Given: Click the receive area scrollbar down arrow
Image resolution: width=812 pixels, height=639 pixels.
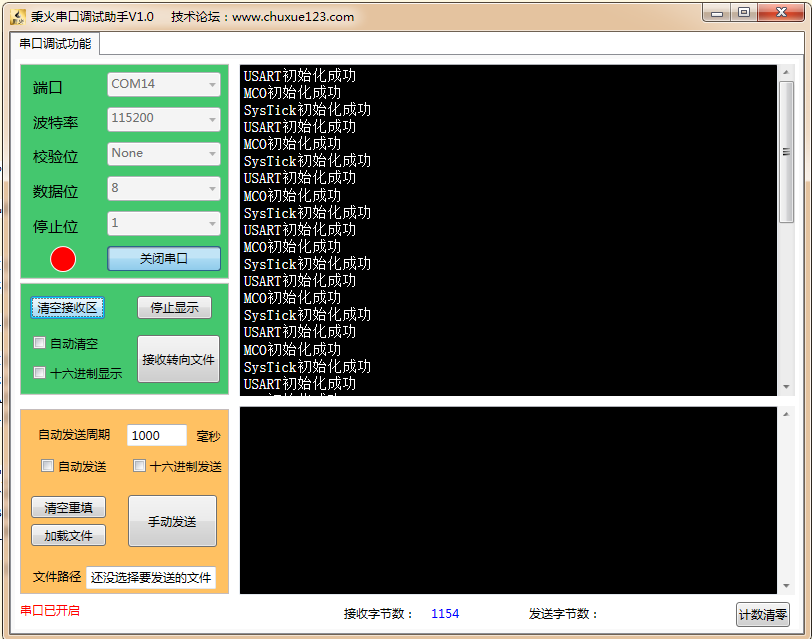Looking at the screenshot, I should click(786, 387).
